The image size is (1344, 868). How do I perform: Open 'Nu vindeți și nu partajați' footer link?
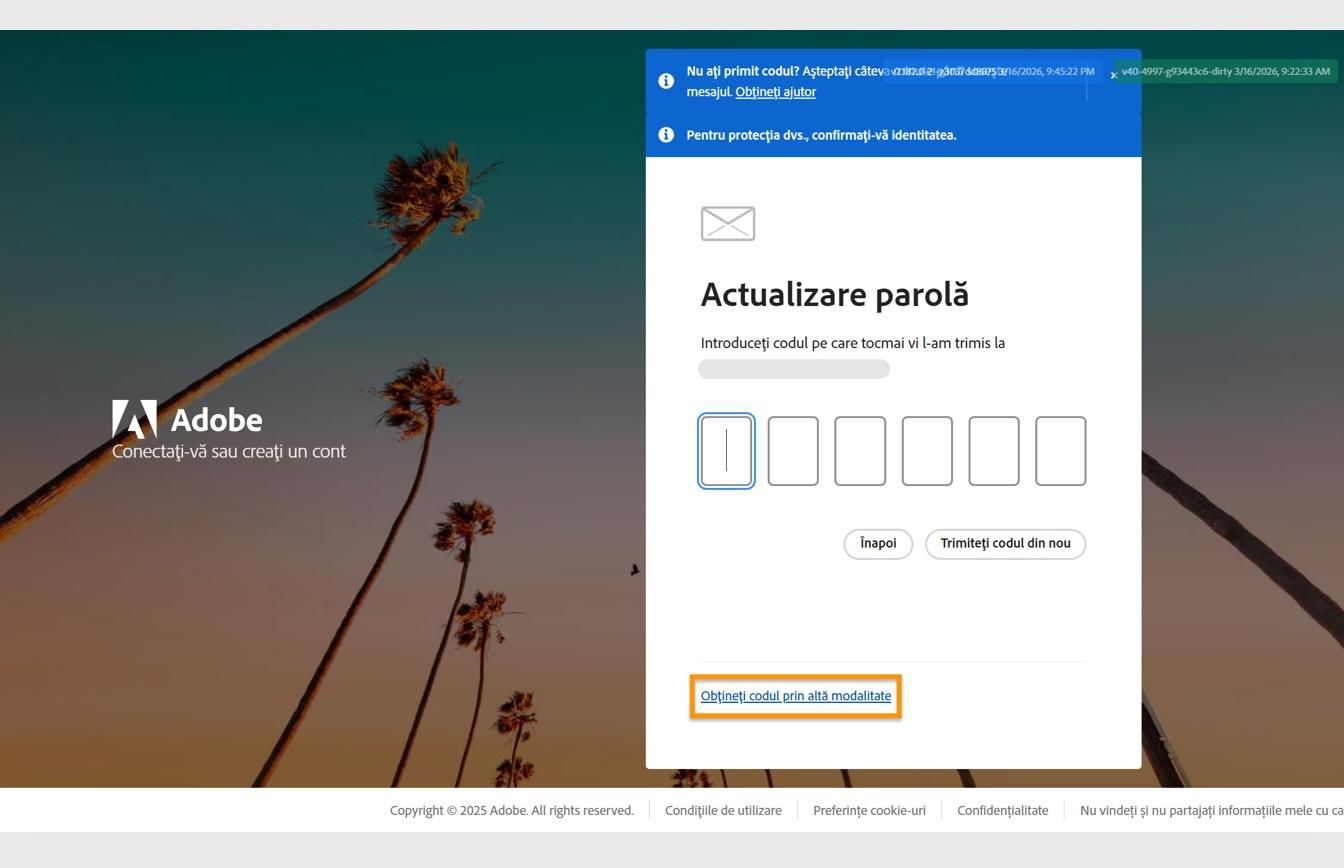coord(1212,811)
